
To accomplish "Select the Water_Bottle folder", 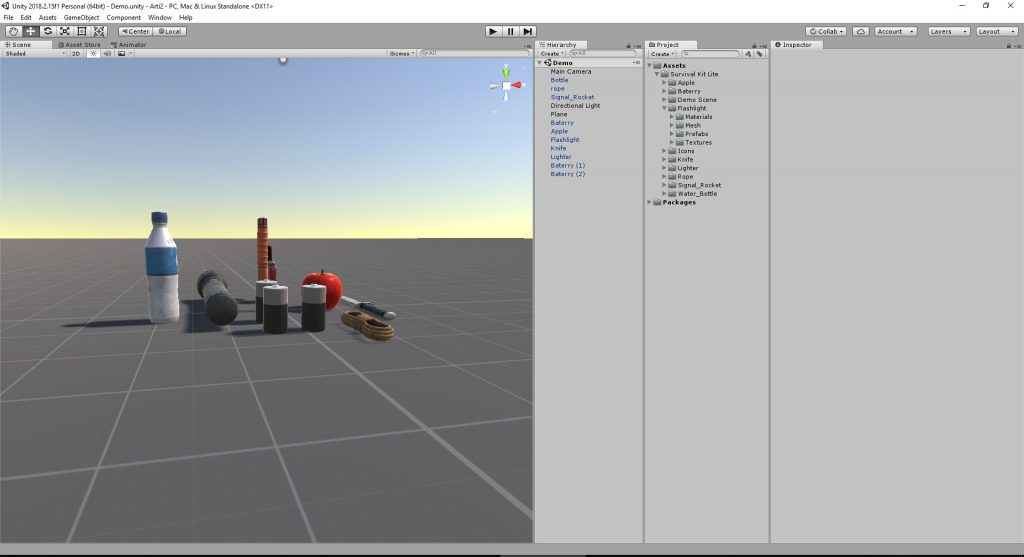I will coord(697,194).
